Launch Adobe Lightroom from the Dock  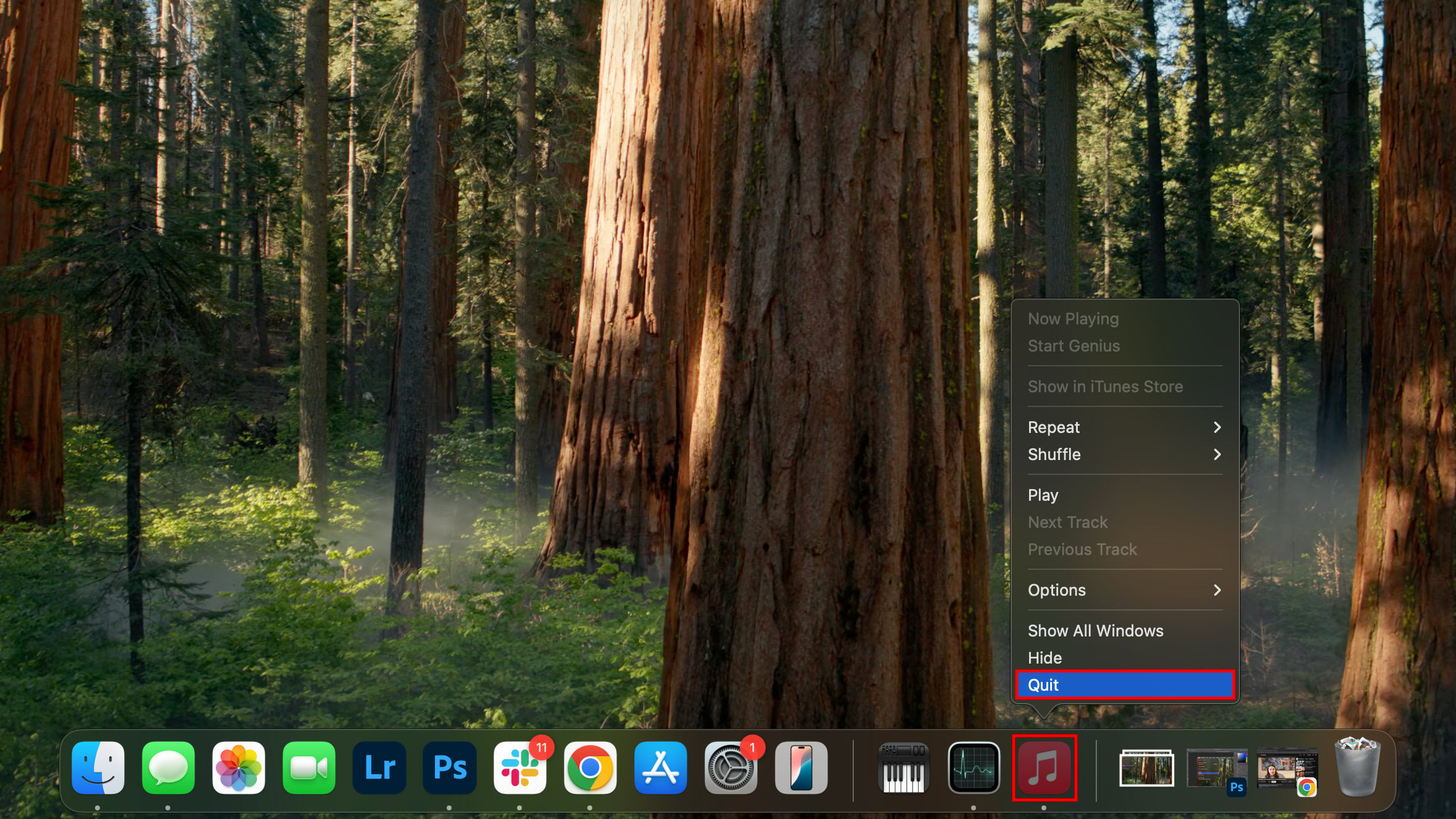click(x=379, y=768)
